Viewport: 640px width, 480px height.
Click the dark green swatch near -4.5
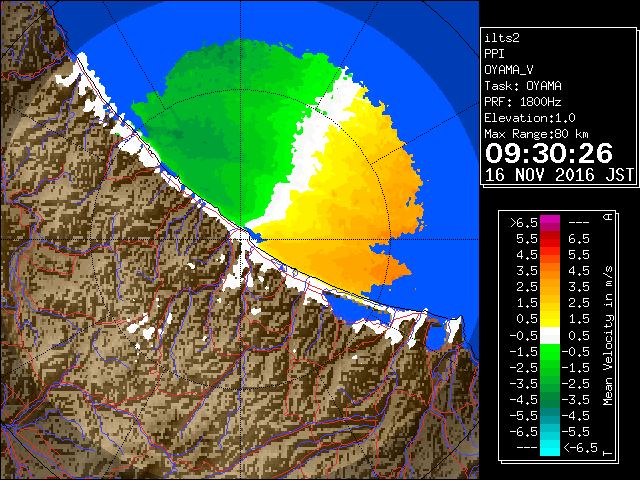pos(550,400)
